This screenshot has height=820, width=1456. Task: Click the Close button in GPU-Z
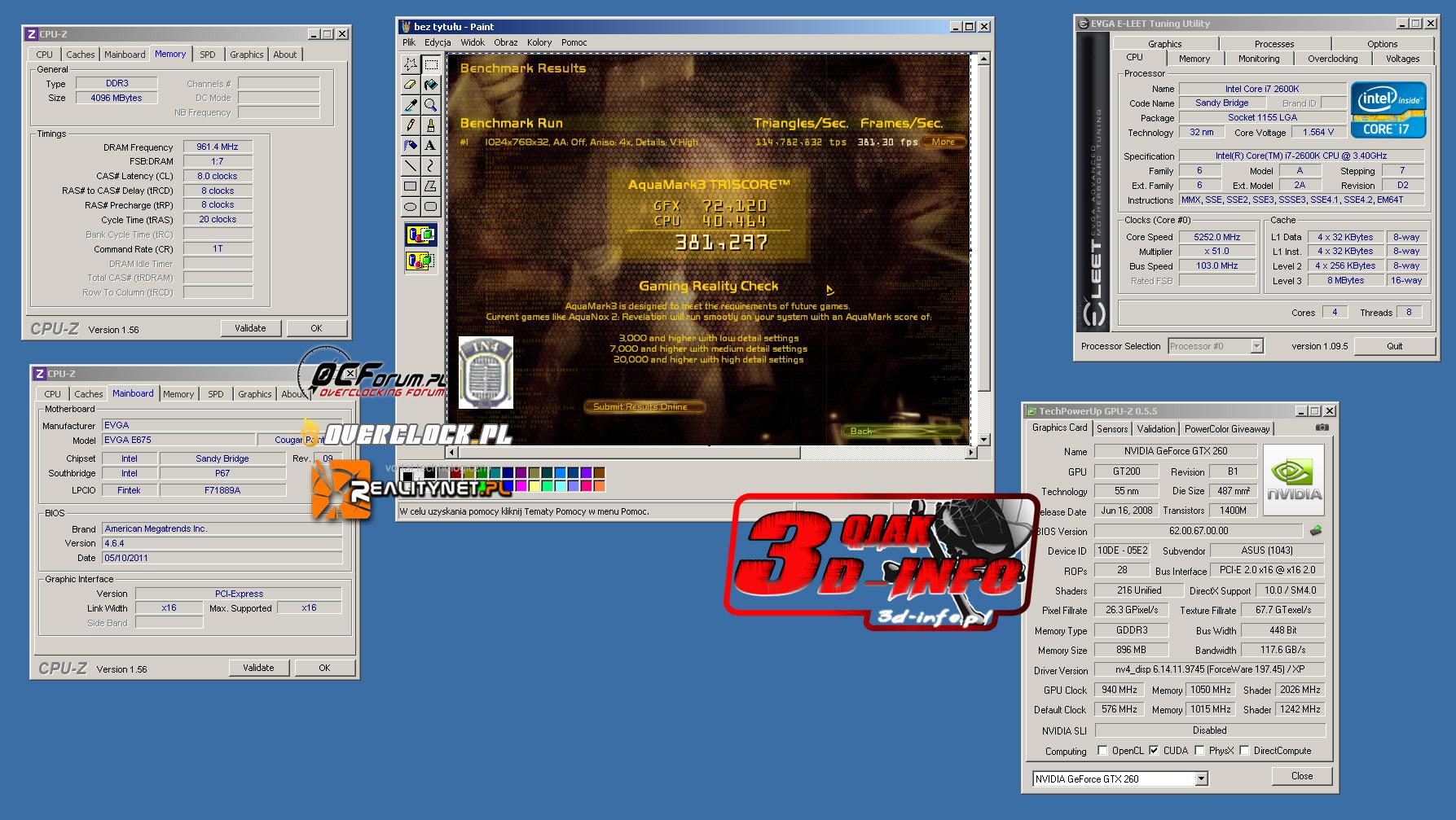tap(1302, 776)
